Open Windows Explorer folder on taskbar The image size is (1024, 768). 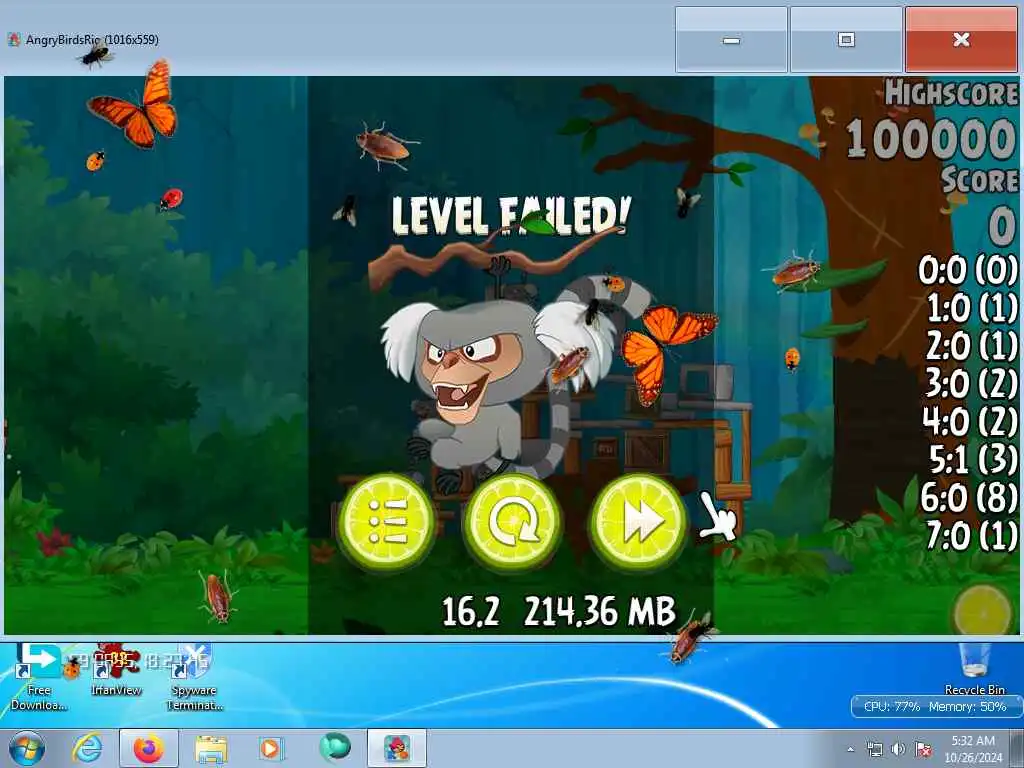coord(210,748)
